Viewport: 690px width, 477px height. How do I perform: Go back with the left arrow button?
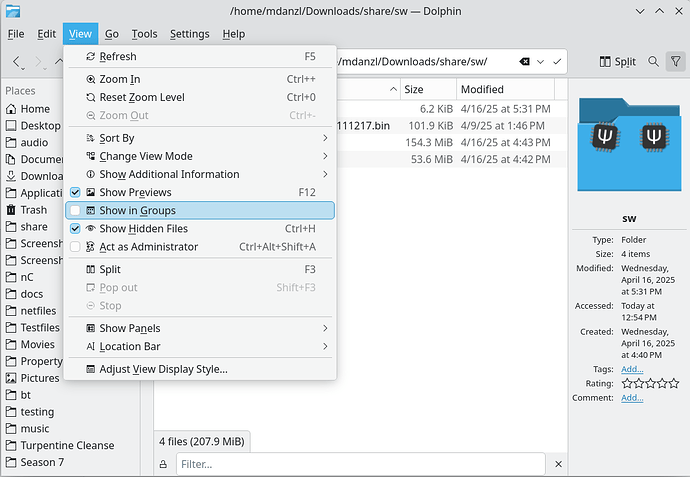(x=17, y=62)
